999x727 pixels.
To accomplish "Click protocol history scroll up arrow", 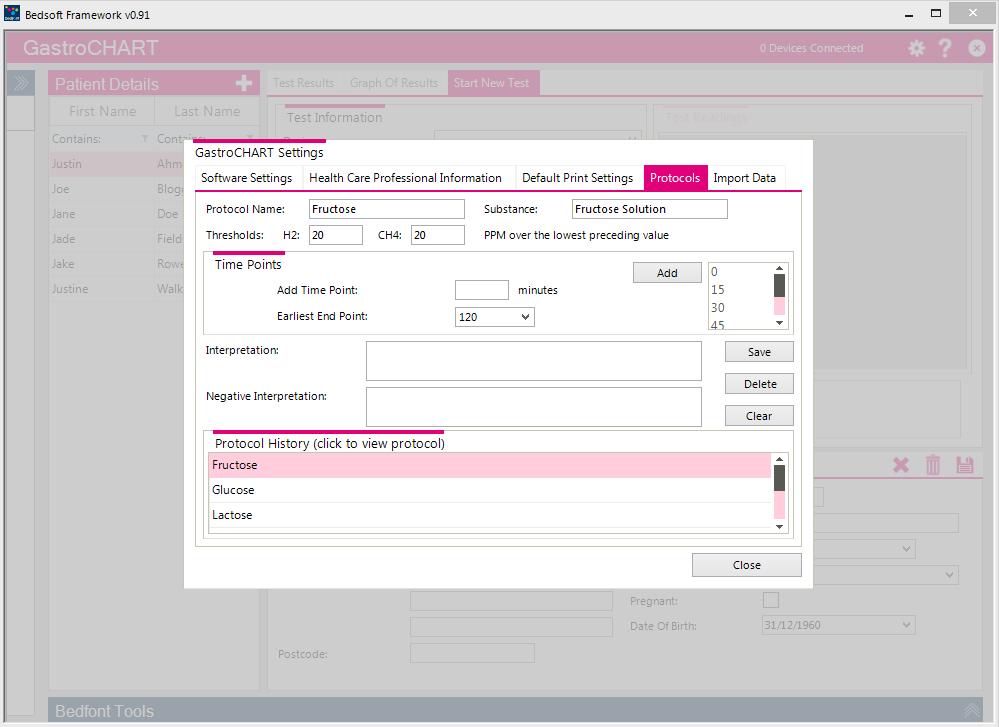I will point(779,459).
